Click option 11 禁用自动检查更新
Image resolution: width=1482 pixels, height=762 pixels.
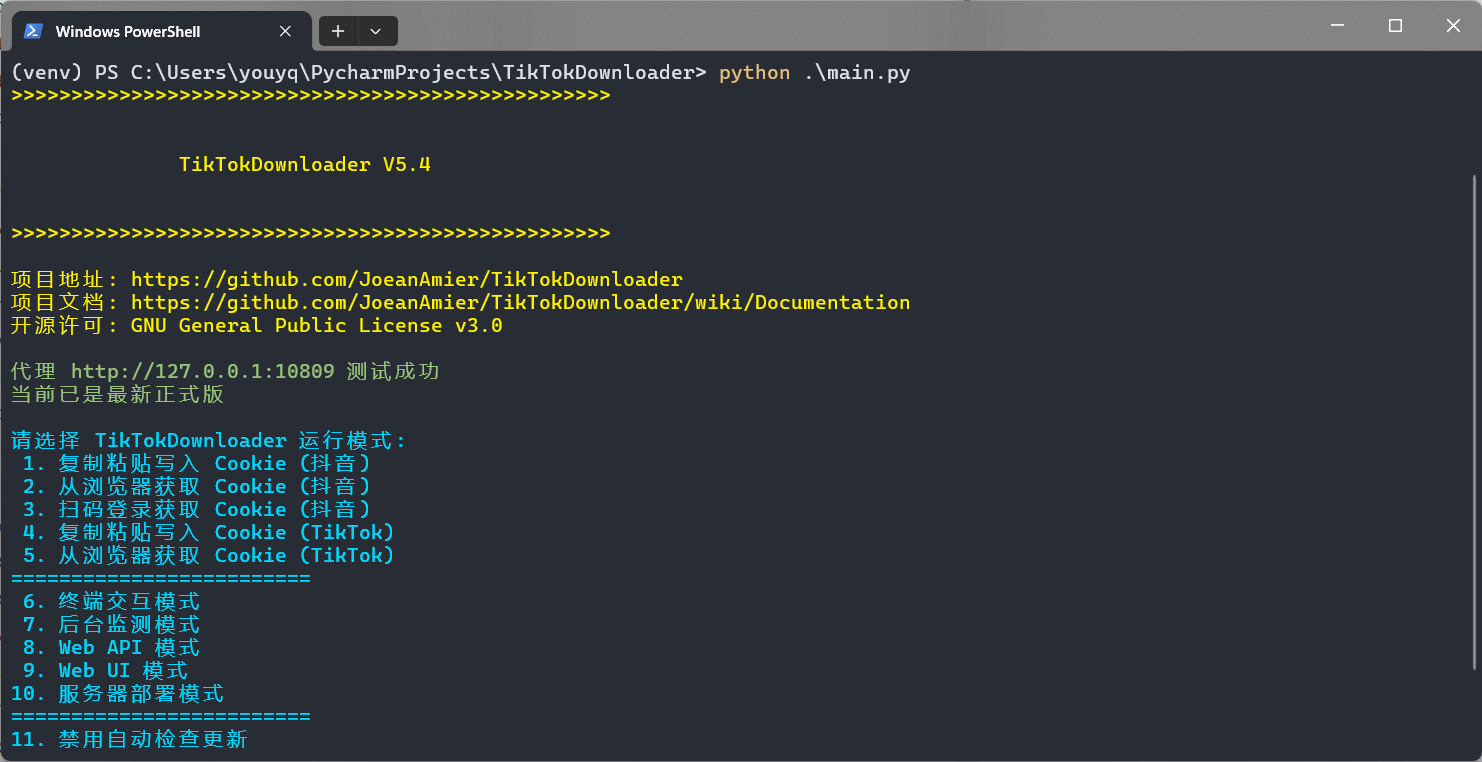click(129, 739)
